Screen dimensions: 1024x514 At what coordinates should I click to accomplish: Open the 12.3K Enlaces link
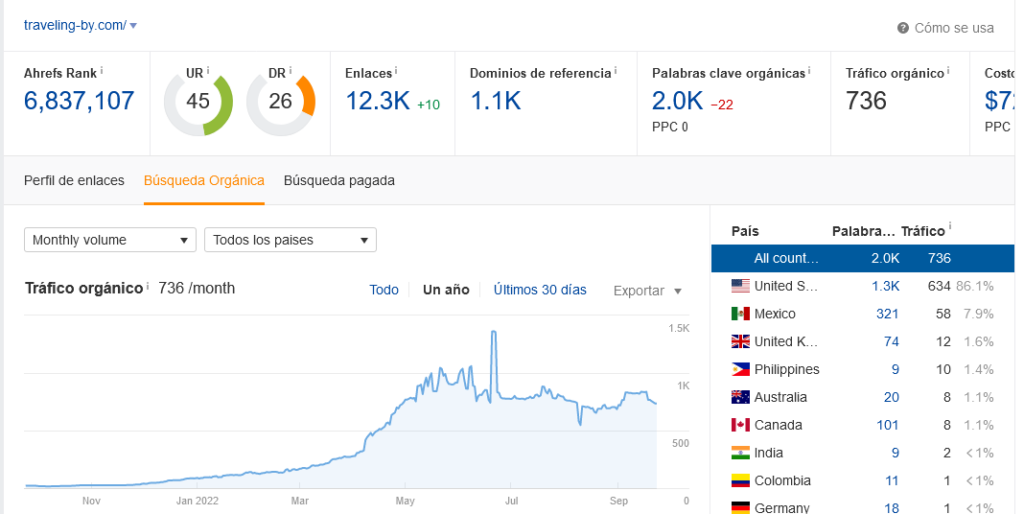377,101
